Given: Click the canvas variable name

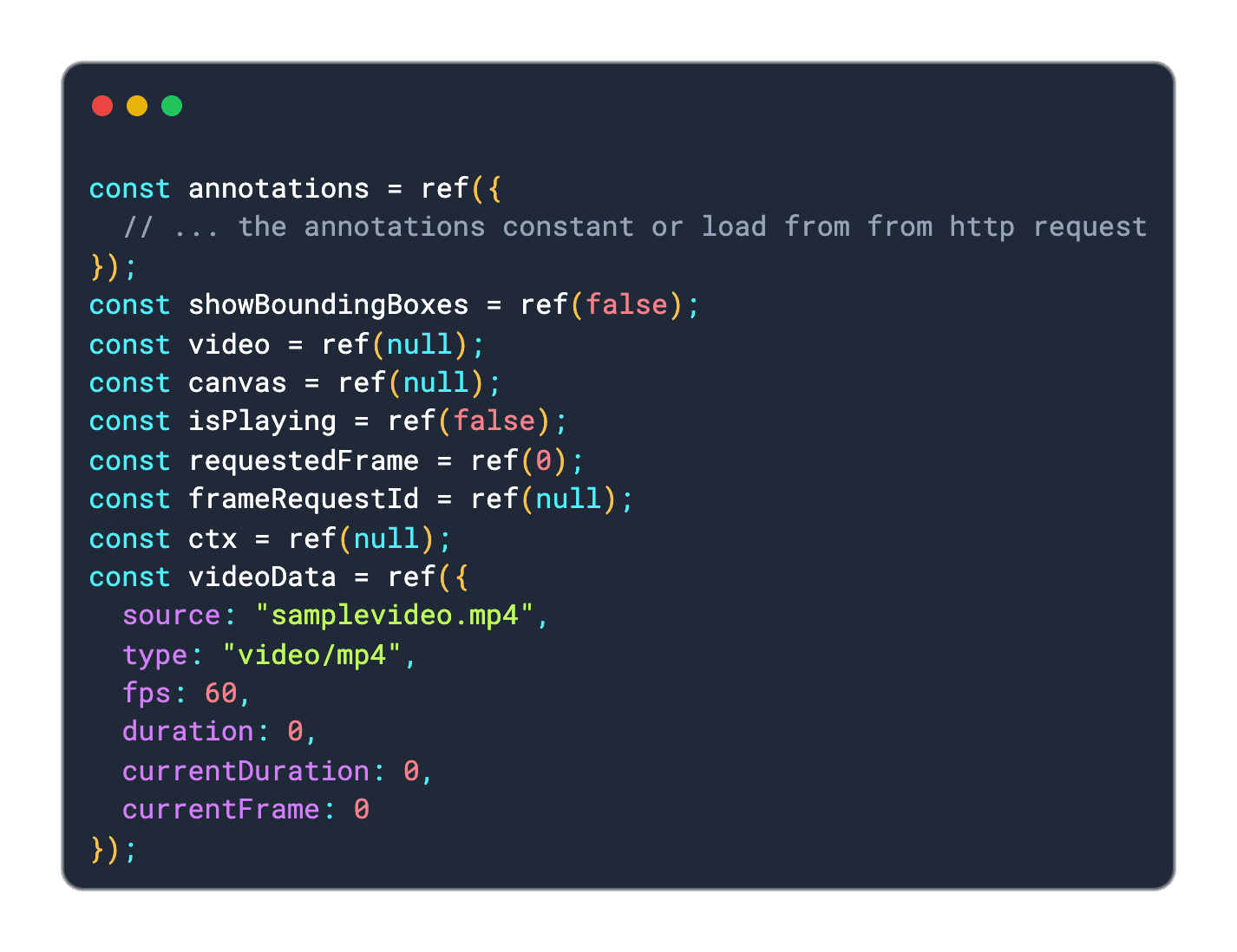Looking at the screenshot, I should (238, 382).
